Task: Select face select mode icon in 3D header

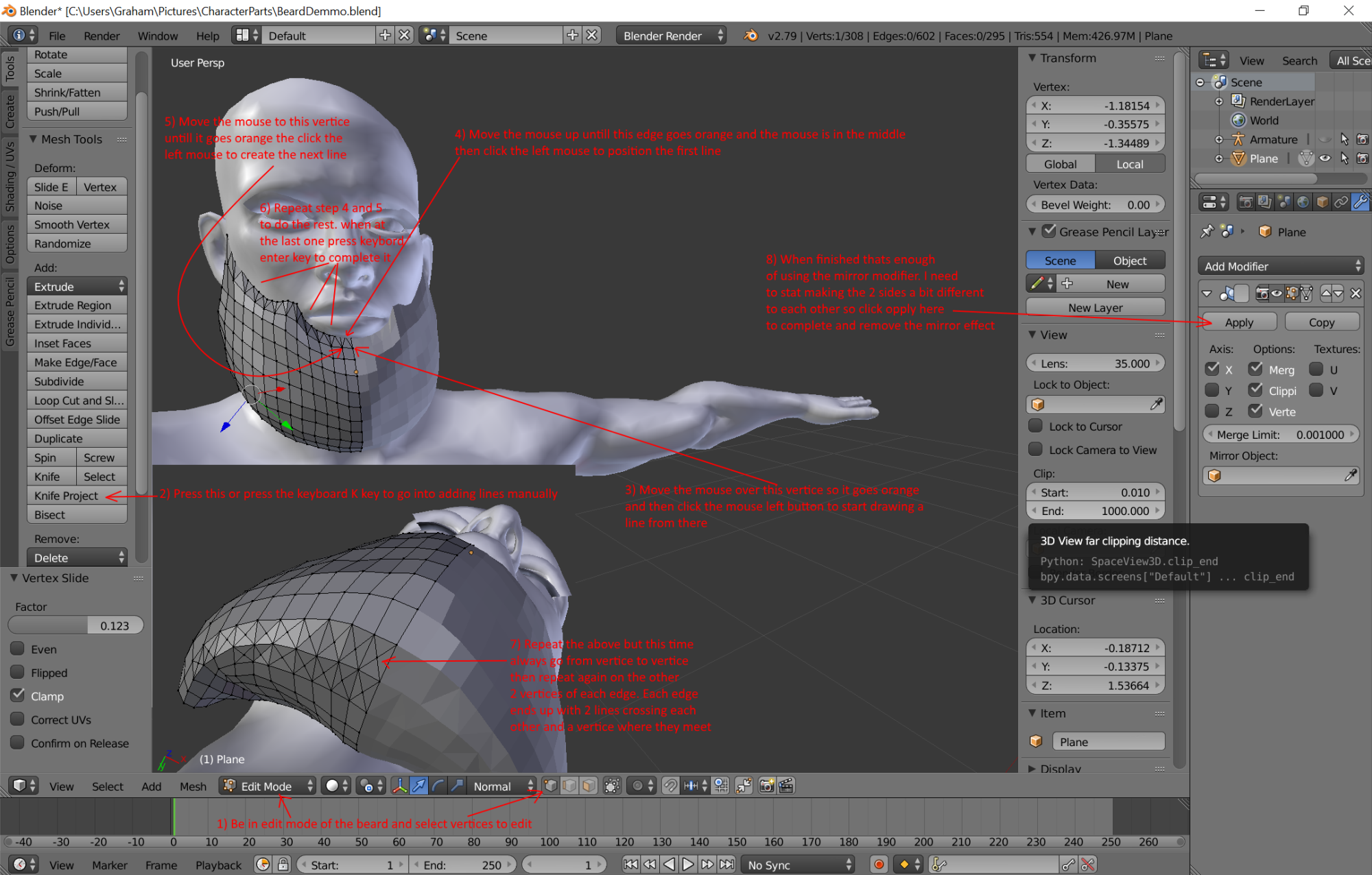Action: click(589, 786)
